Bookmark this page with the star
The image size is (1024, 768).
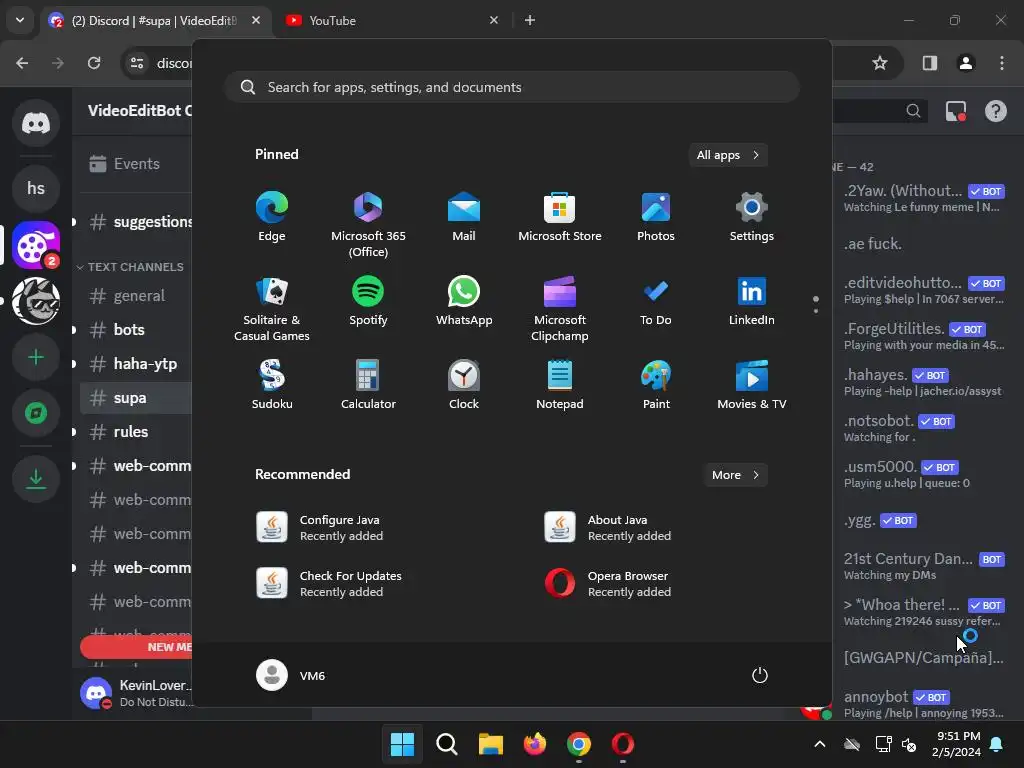coord(880,63)
